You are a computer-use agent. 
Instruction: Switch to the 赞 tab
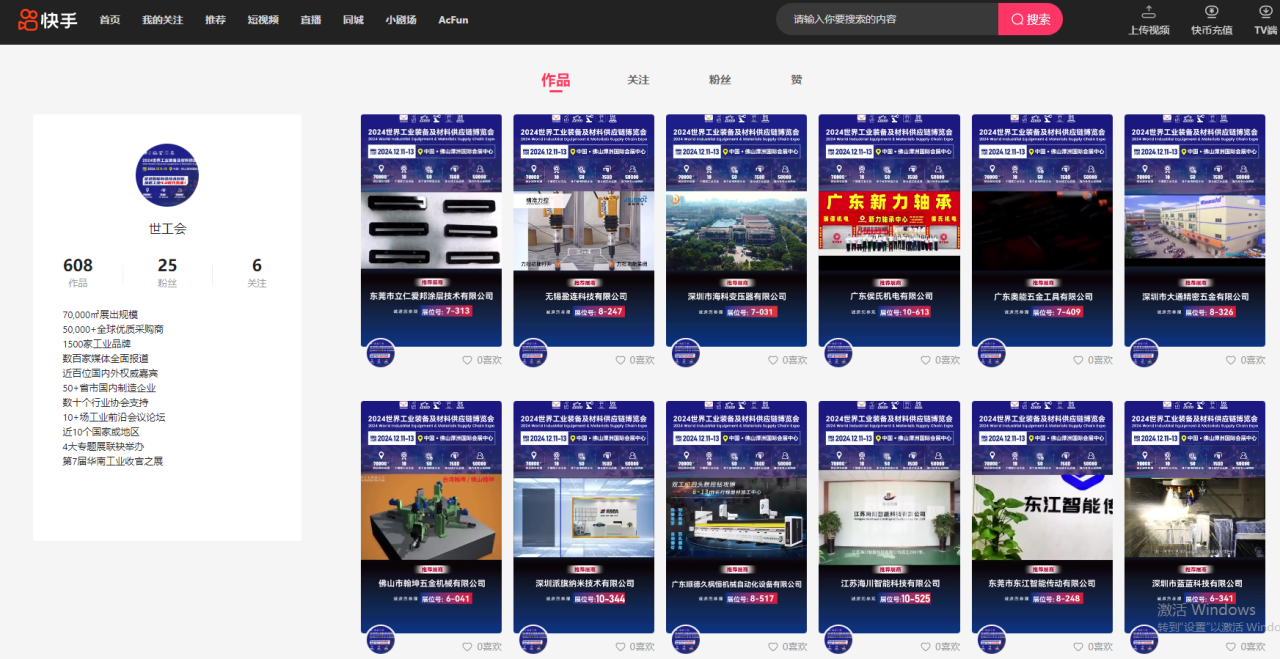click(796, 80)
